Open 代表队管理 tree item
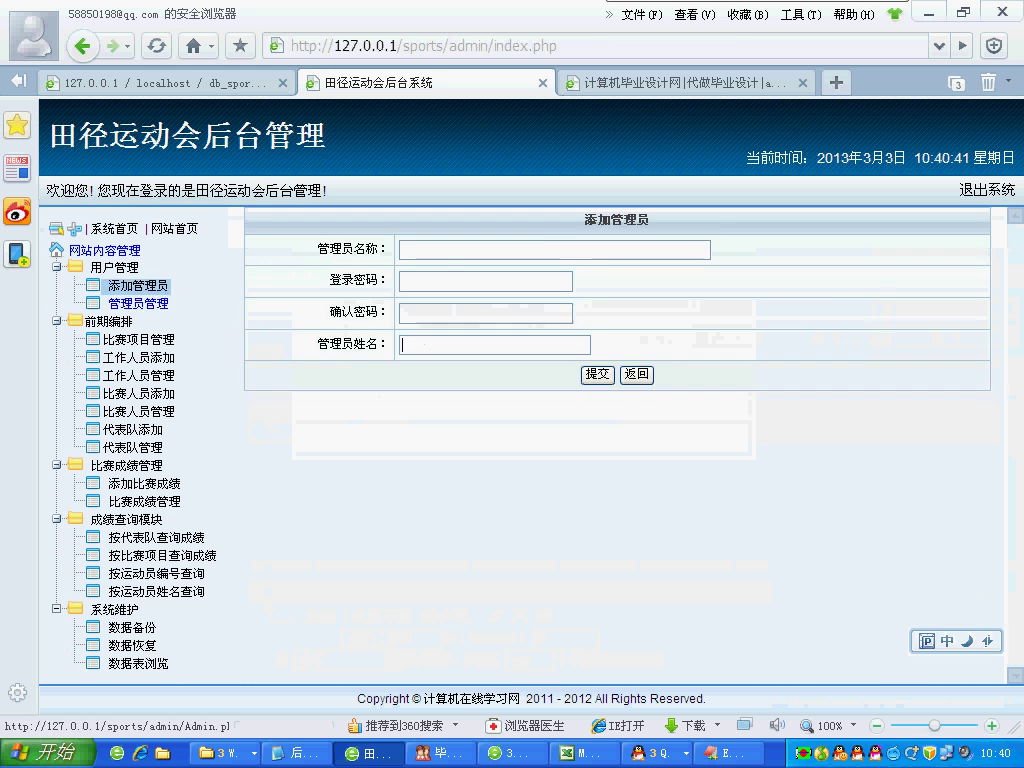The image size is (1024, 768). (x=133, y=448)
